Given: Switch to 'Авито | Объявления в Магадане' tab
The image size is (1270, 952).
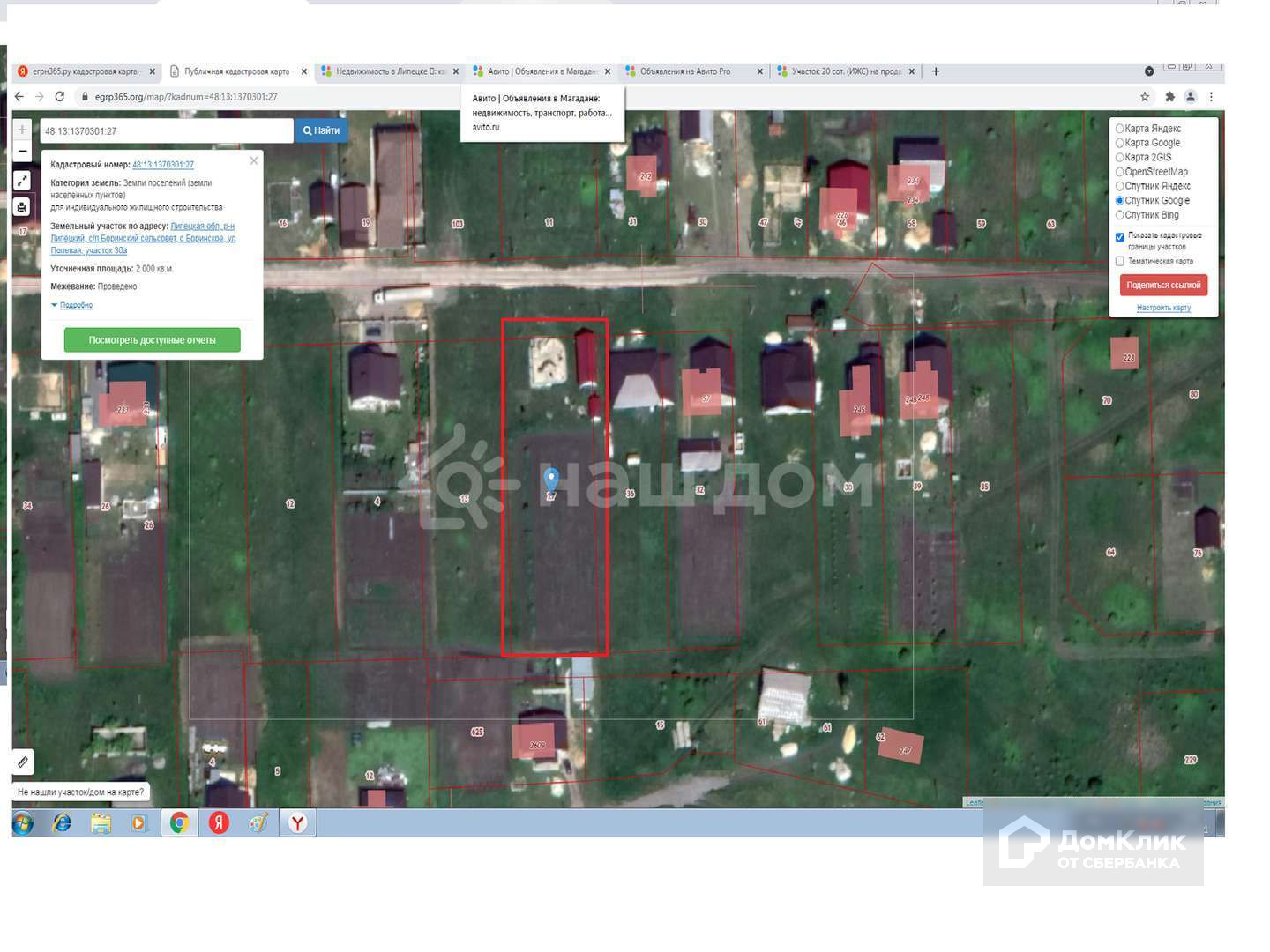Looking at the screenshot, I should click(x=542, y=71).
